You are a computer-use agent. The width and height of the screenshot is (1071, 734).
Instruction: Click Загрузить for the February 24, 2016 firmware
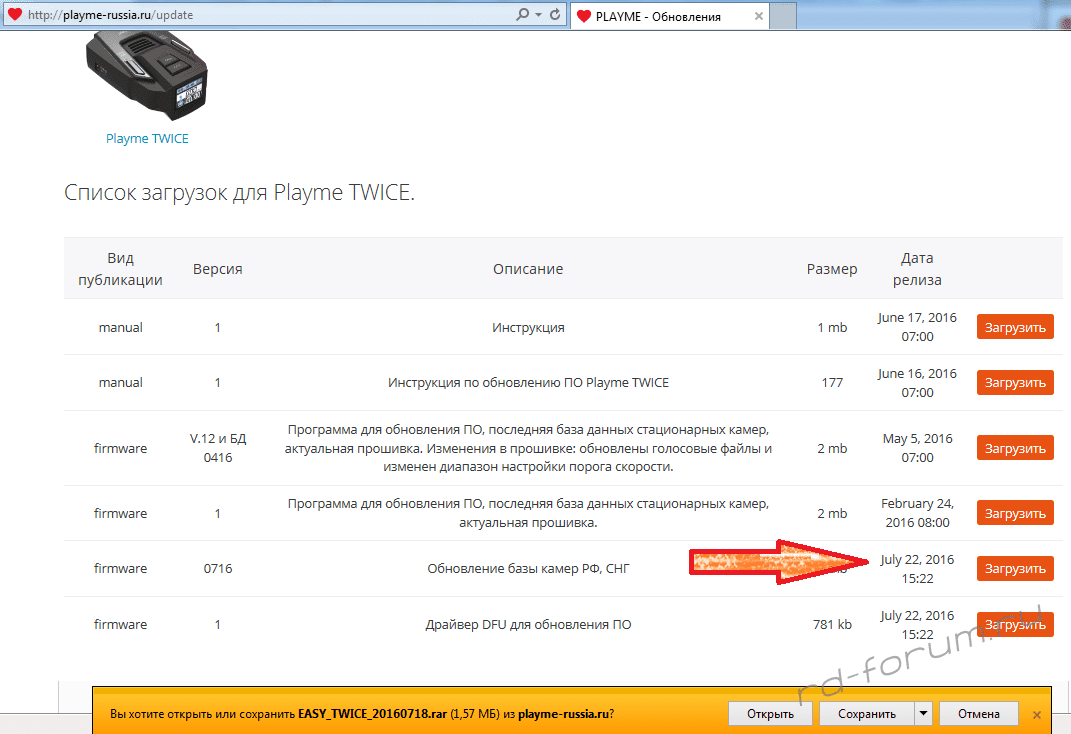click(x=1015, y=513)
